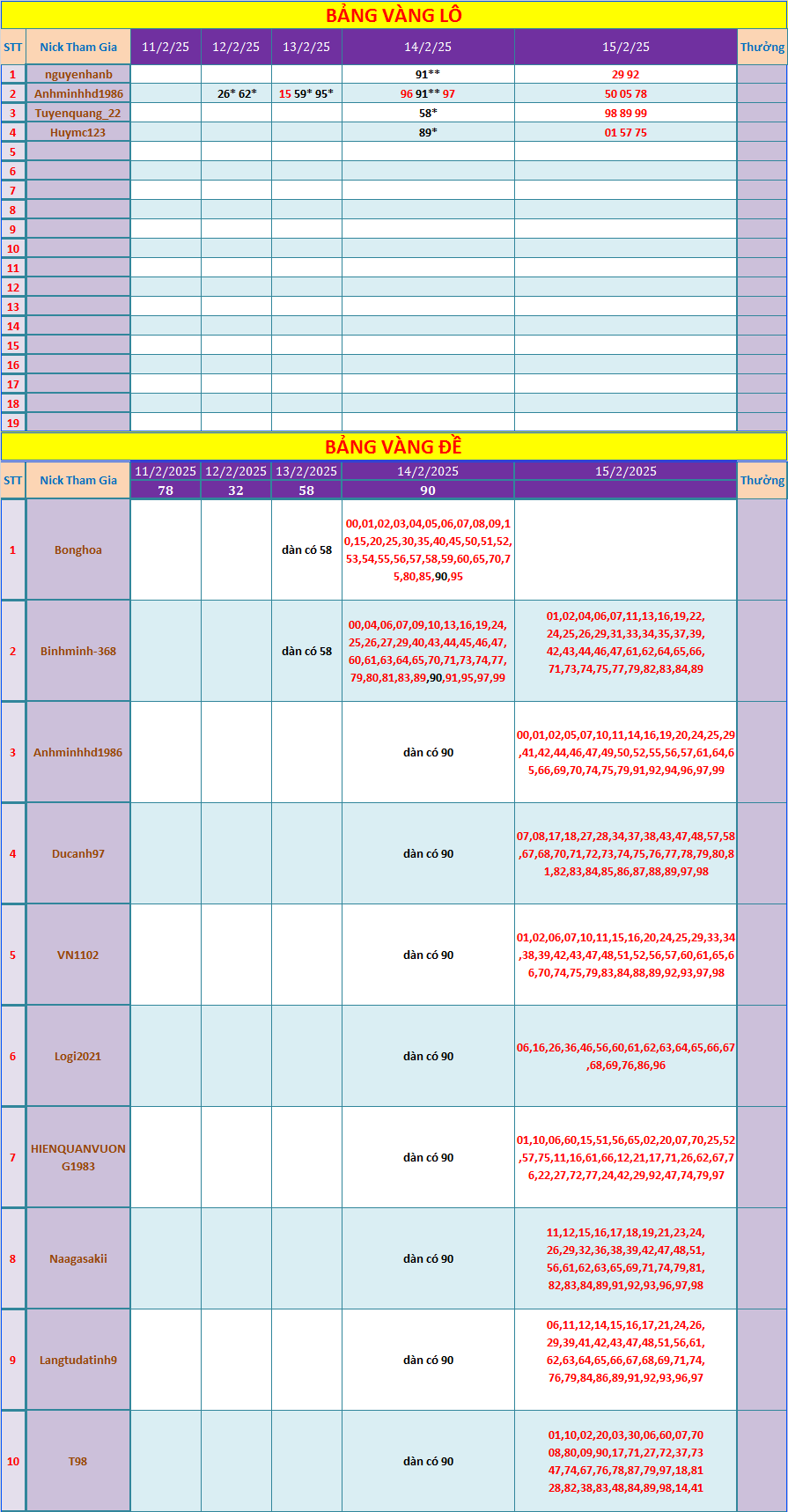The height and width of the screenshot is (1512, 788).
Task: Select the 11/2/25 column header
Action: tap(166, 47)
